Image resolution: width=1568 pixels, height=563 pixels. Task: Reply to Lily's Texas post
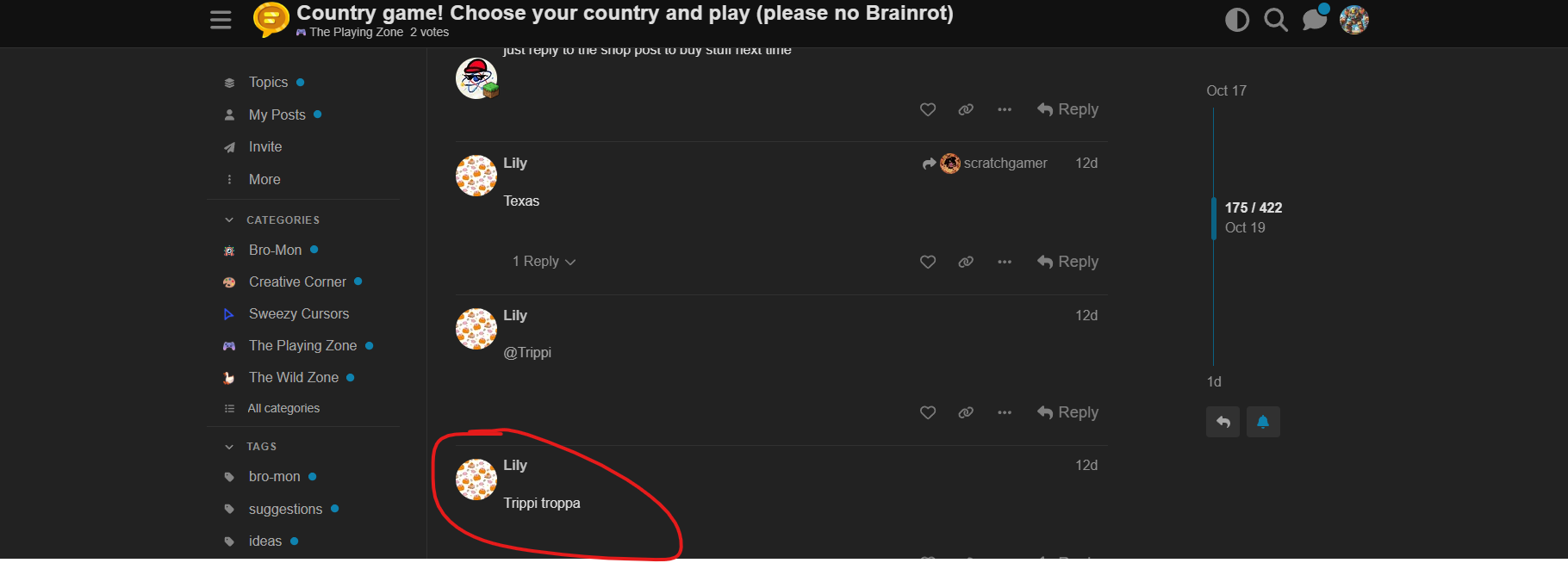coord(1068,262)
